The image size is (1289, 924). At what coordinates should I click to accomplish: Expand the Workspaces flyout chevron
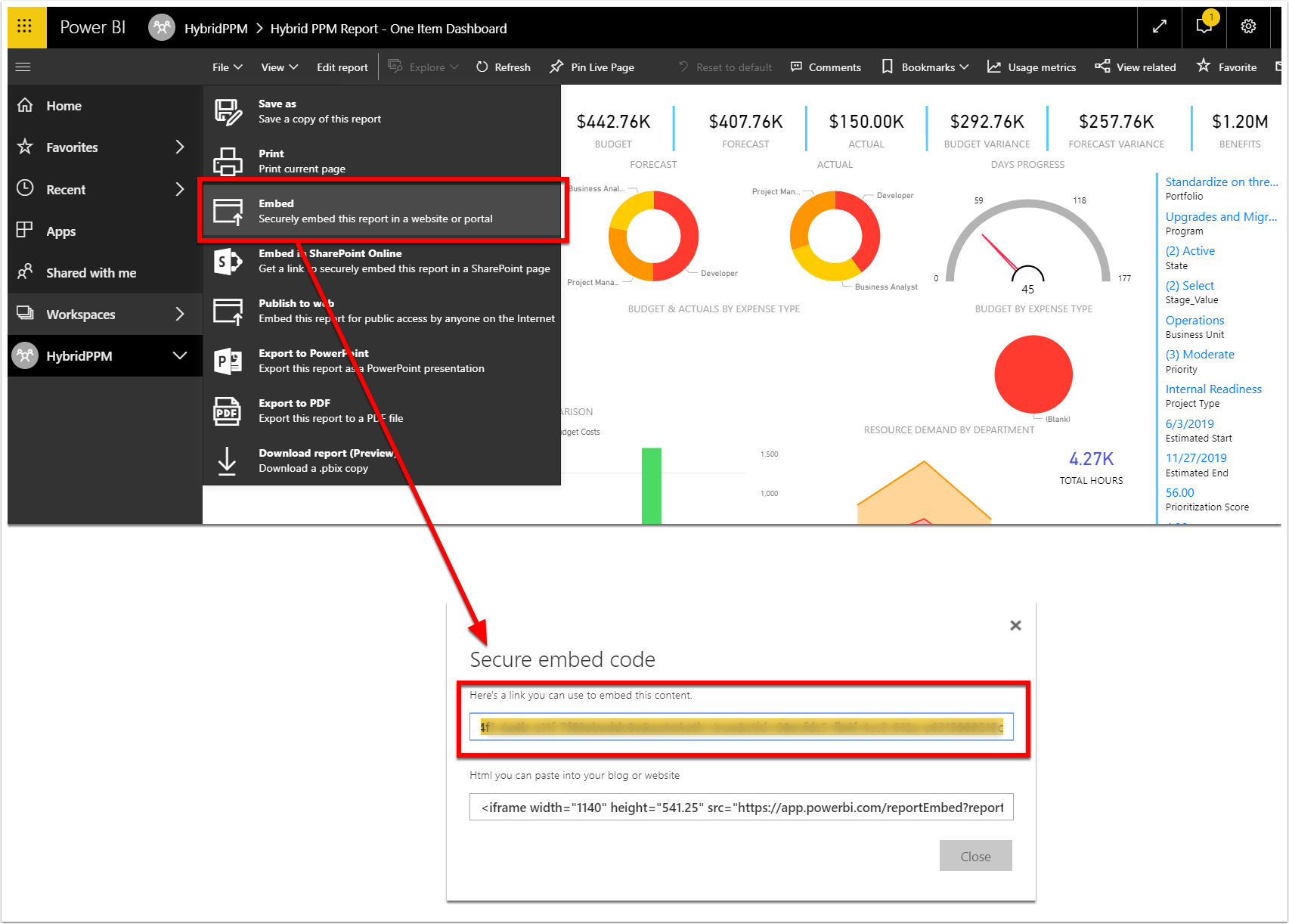tap(180, 313)
